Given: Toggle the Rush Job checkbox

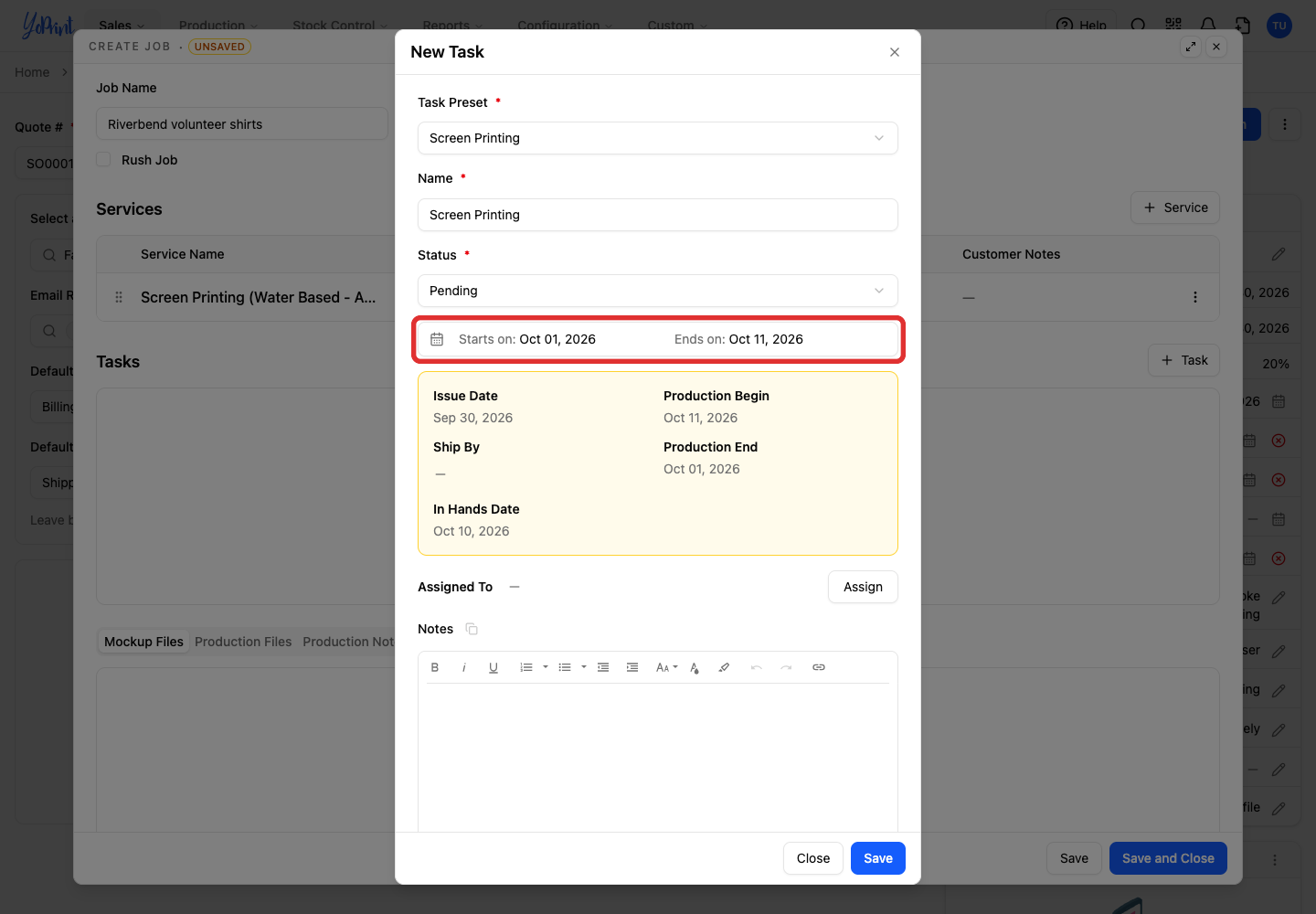Looking at the screenshot, I should pos(104,159).
